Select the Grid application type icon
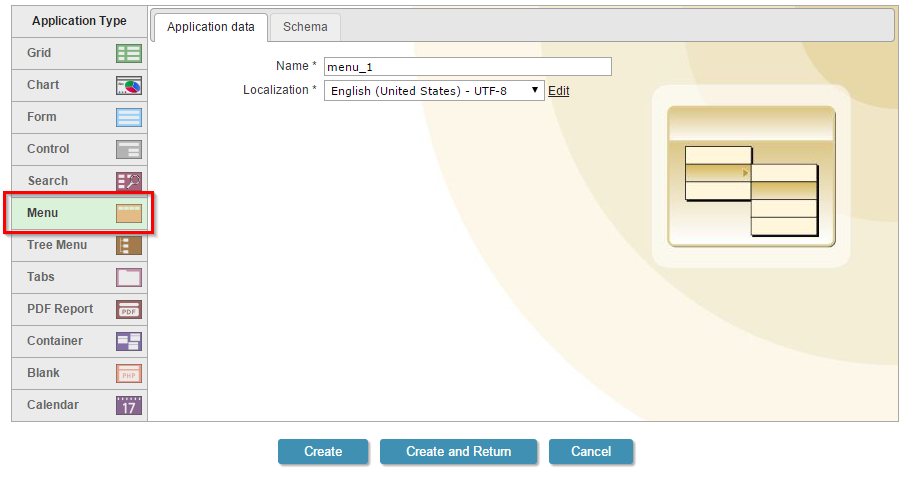This screenshot has height=482, width=913. click(x=128, y=53)
